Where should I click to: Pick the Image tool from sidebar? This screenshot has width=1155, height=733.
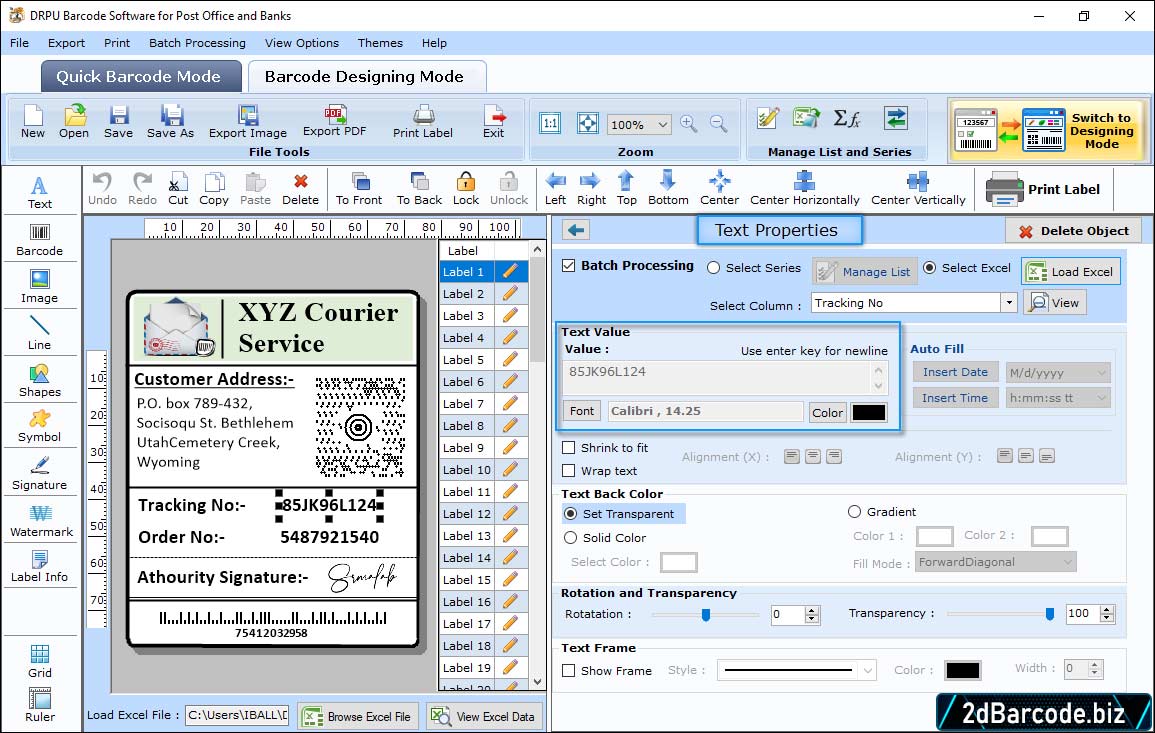click(40, 287)
